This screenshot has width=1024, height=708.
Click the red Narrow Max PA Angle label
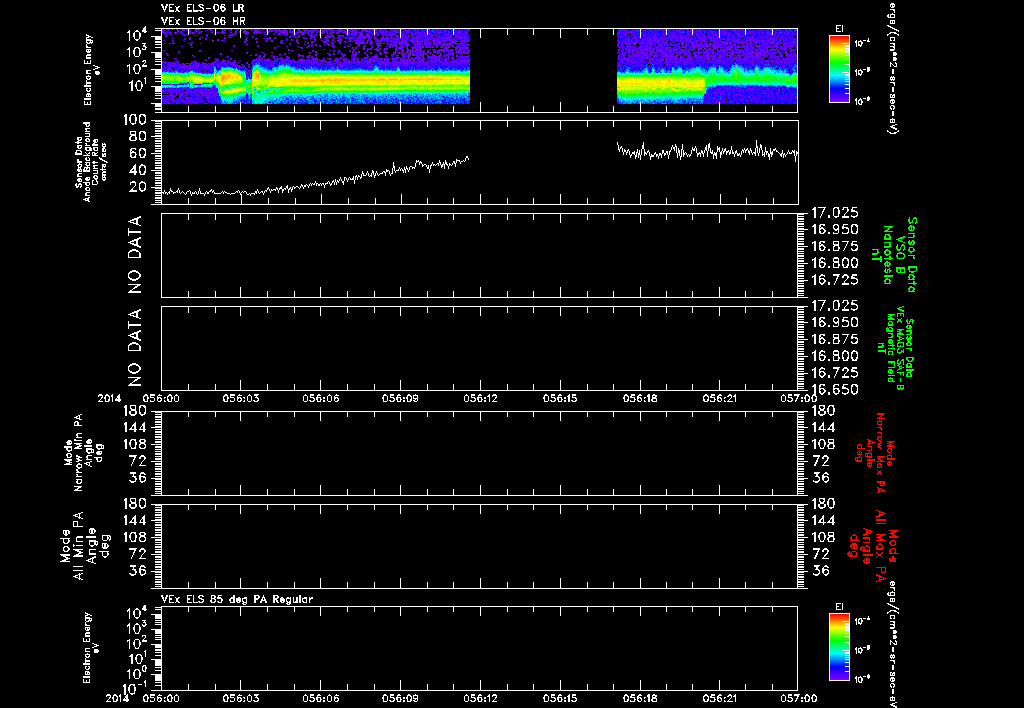pos(875,453)
